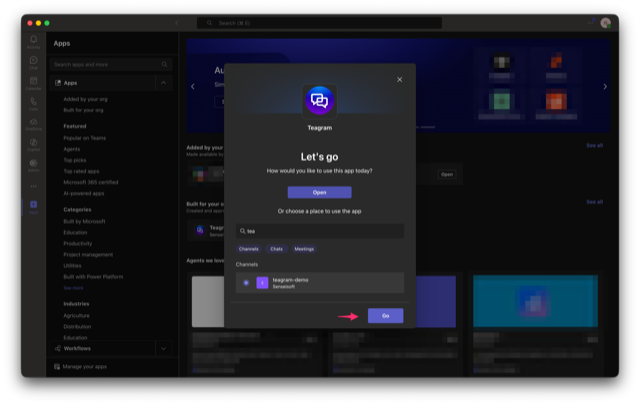The height and width of the screenshot is (405, 640).
Task: Click the Manage your apps icon
Action: [57, 367]
